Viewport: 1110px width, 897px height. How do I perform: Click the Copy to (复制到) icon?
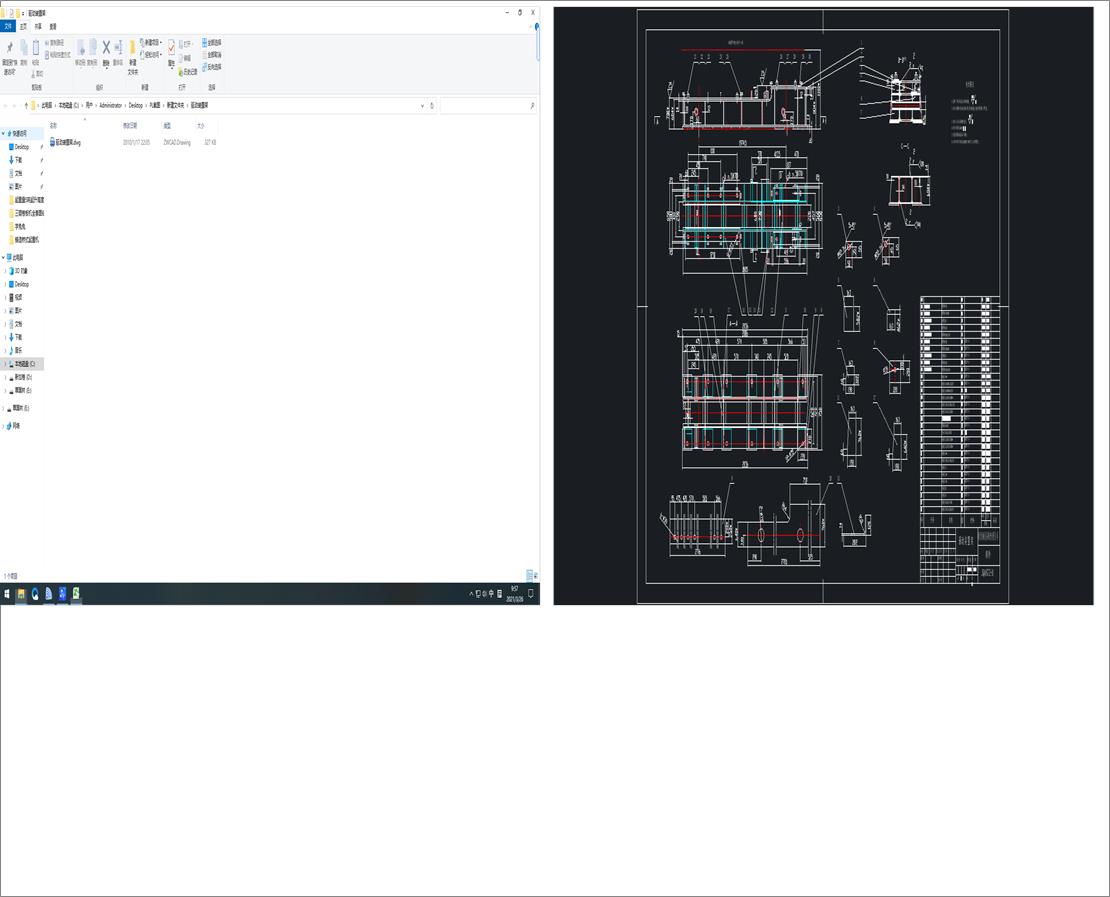click(93, 48)
